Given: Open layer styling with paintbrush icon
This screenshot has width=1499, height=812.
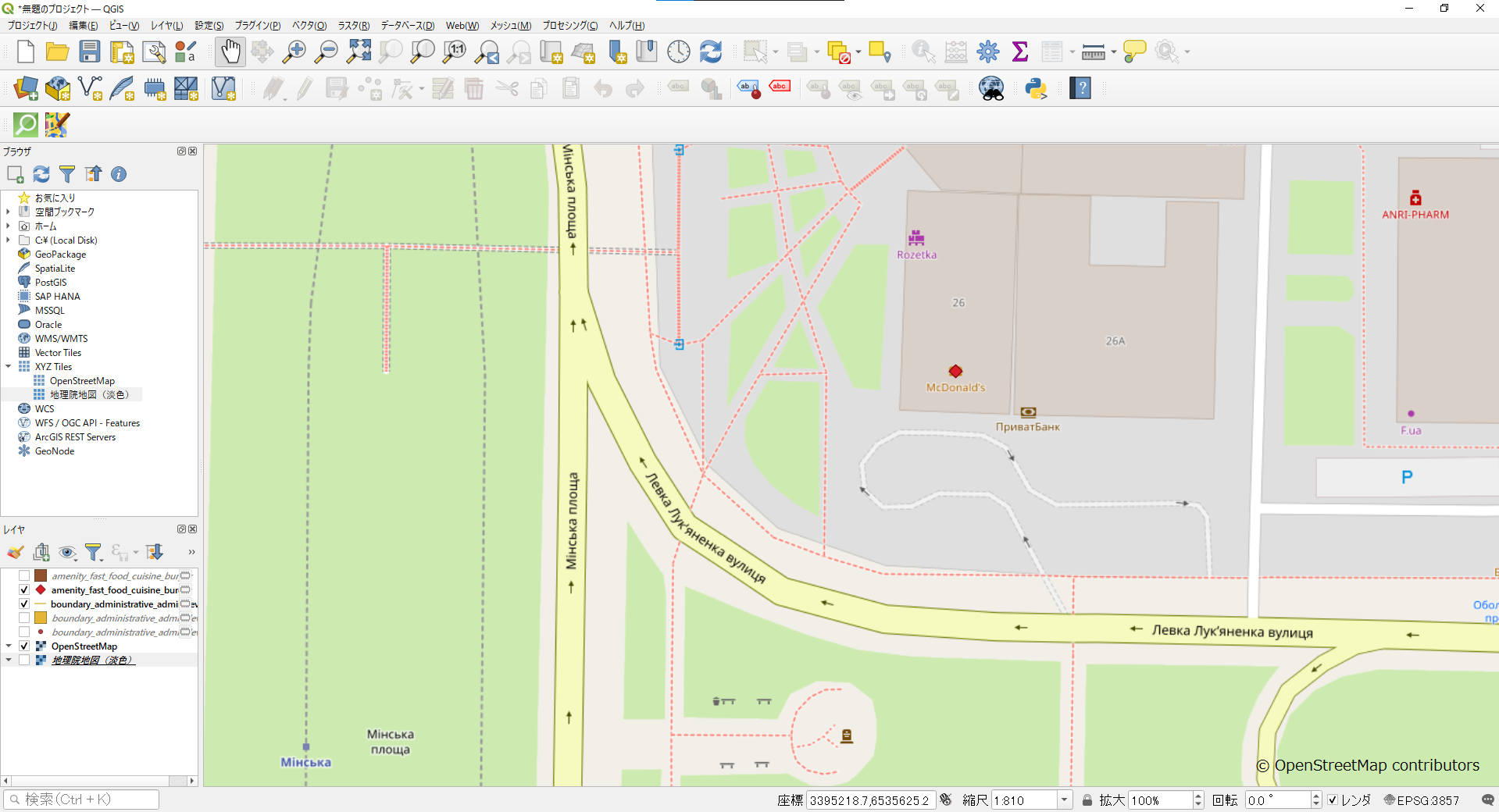Looking at the screenshot, I should (x=14, y=552).
